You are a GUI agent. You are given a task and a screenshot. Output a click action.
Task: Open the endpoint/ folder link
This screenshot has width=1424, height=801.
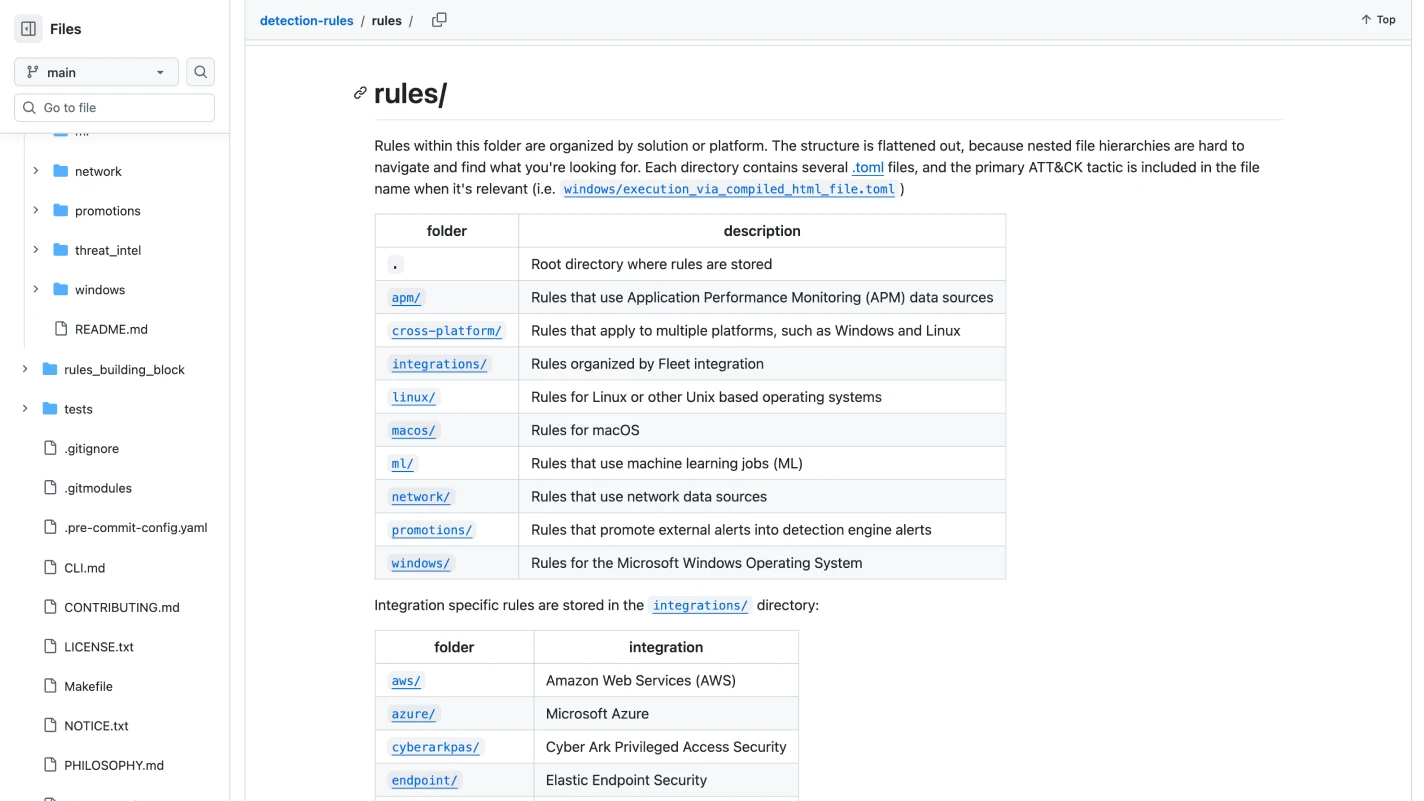tap(425, 781)
